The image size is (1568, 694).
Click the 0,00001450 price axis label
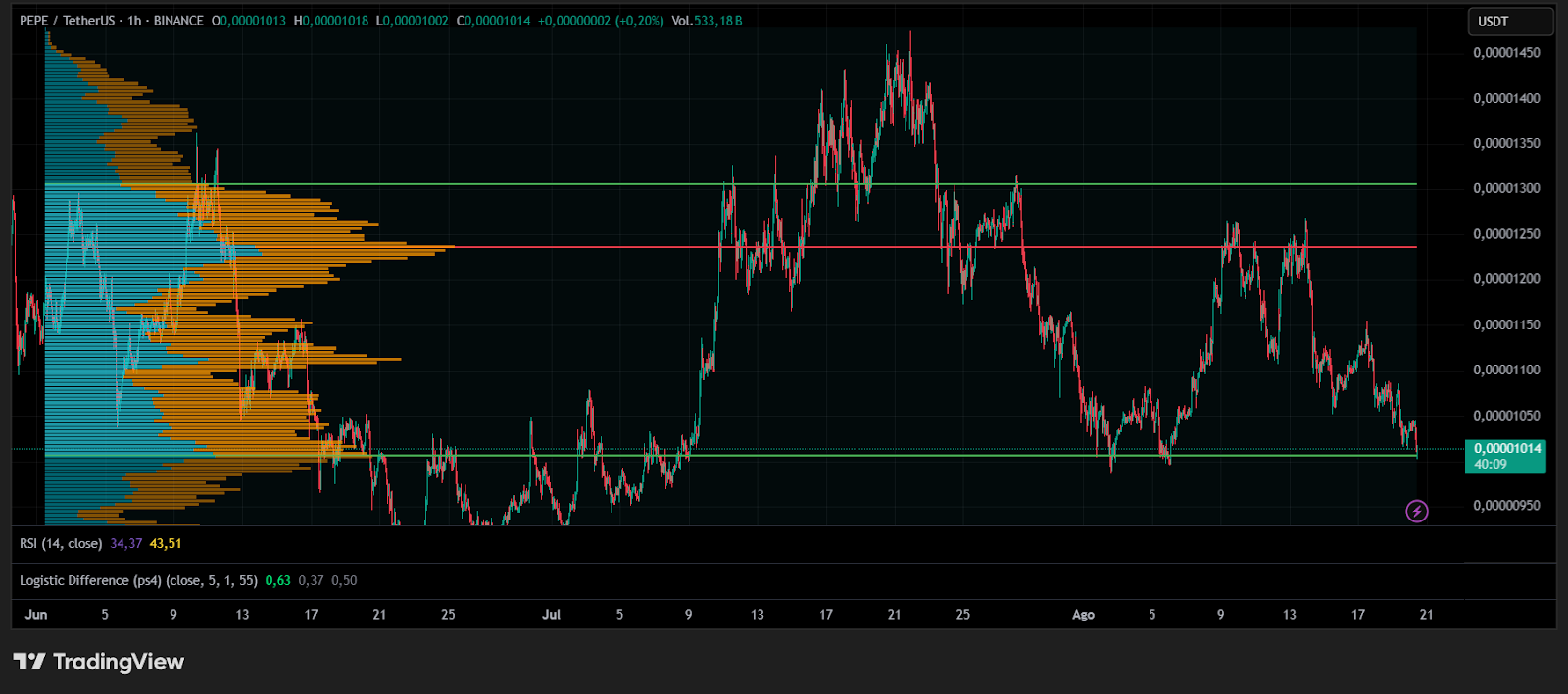[1506, 53]
